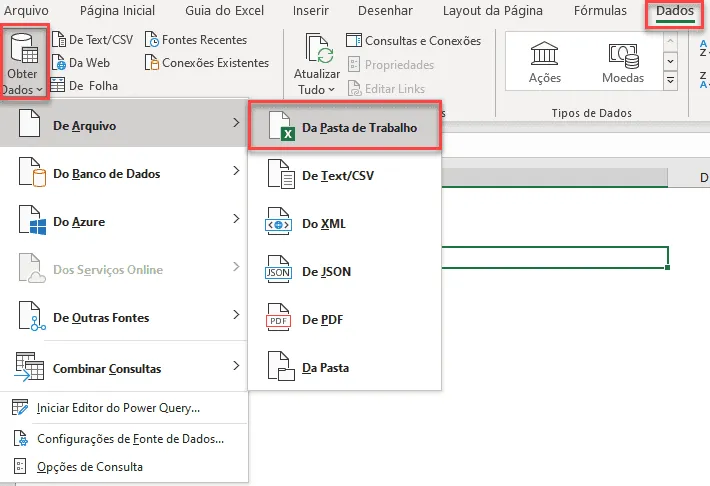
Task: Select the Dados tab
Action: [675, 12]
